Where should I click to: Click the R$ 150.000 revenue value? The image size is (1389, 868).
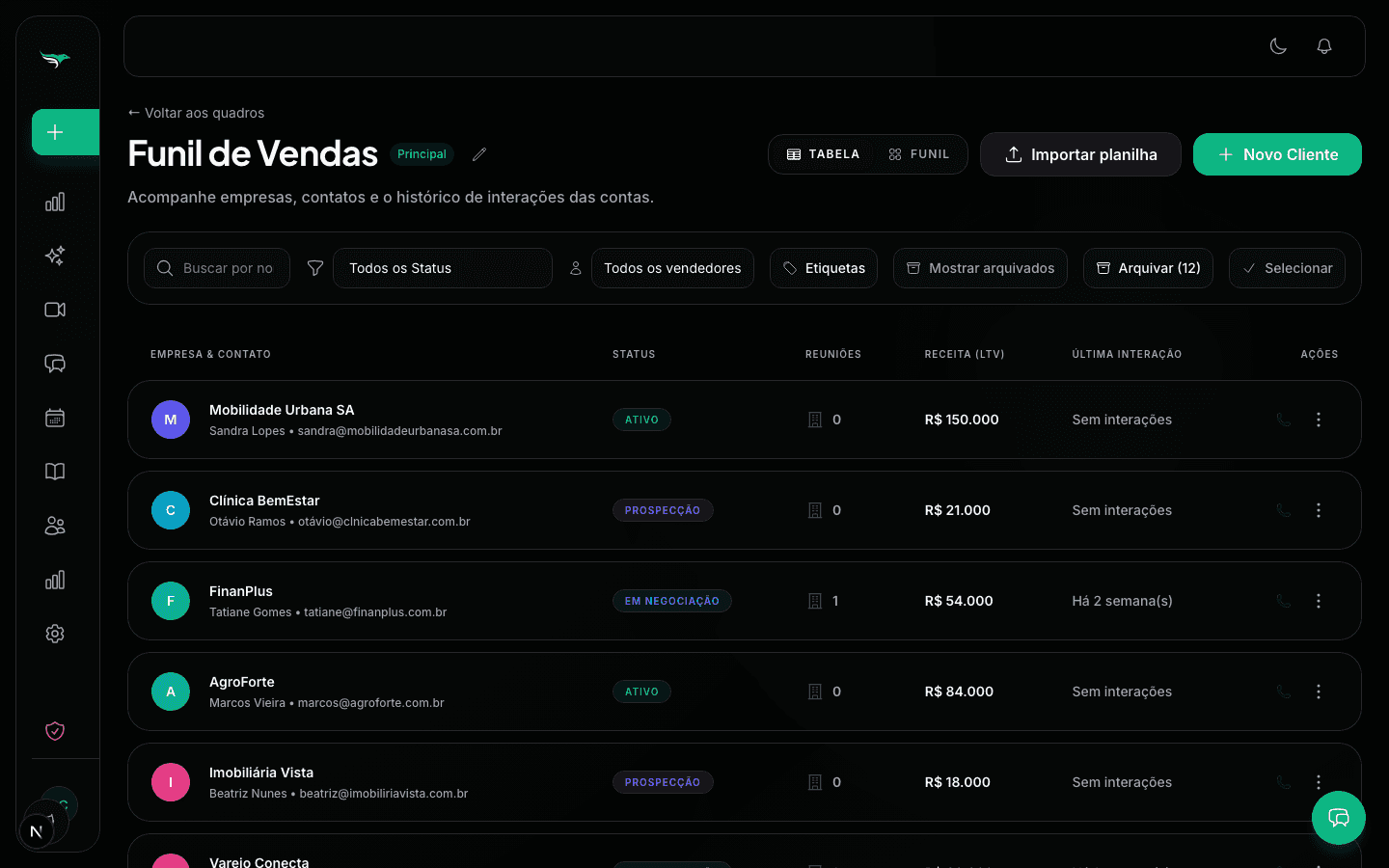[x=962, y=420]
